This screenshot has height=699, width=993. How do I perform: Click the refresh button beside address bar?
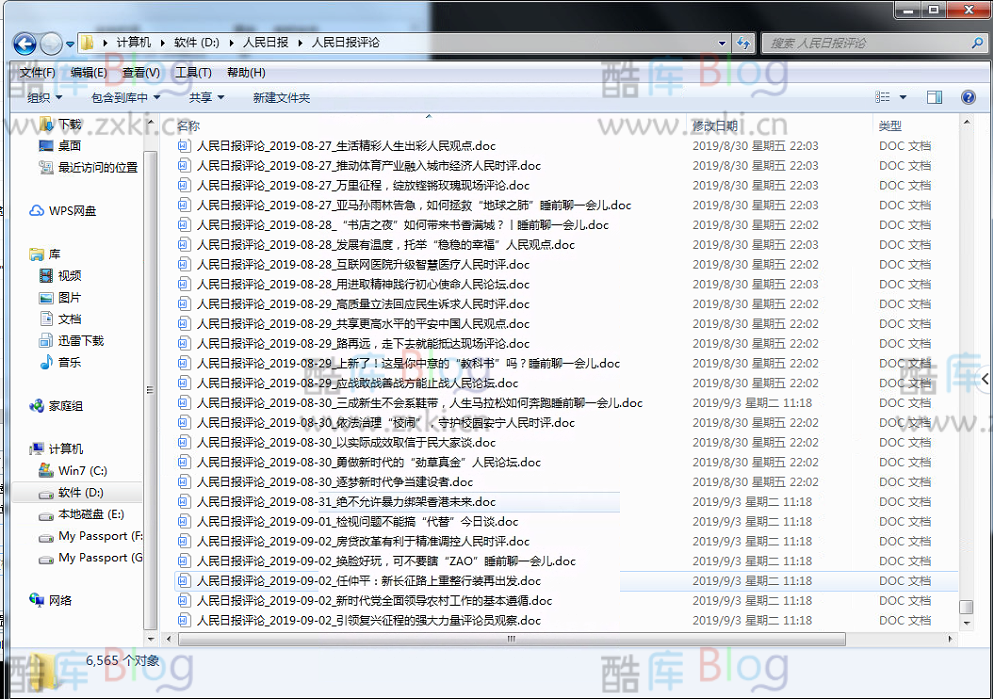click(743, 43)
